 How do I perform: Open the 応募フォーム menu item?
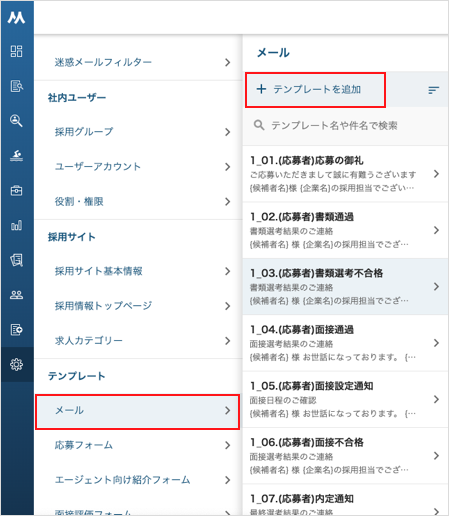point(138,445)
